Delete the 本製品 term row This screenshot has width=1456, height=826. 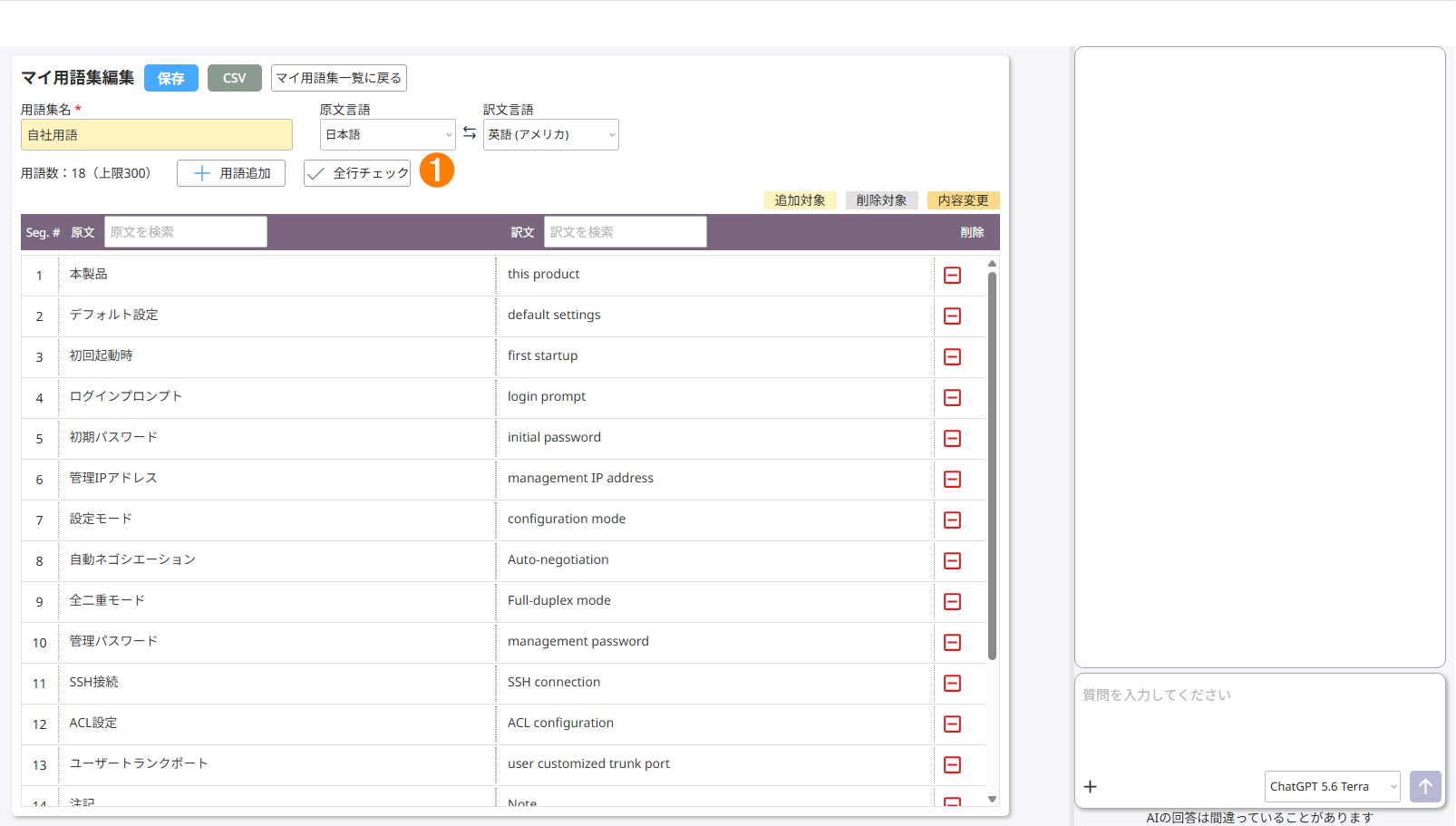pyautogui.click(x=952, y=275)
